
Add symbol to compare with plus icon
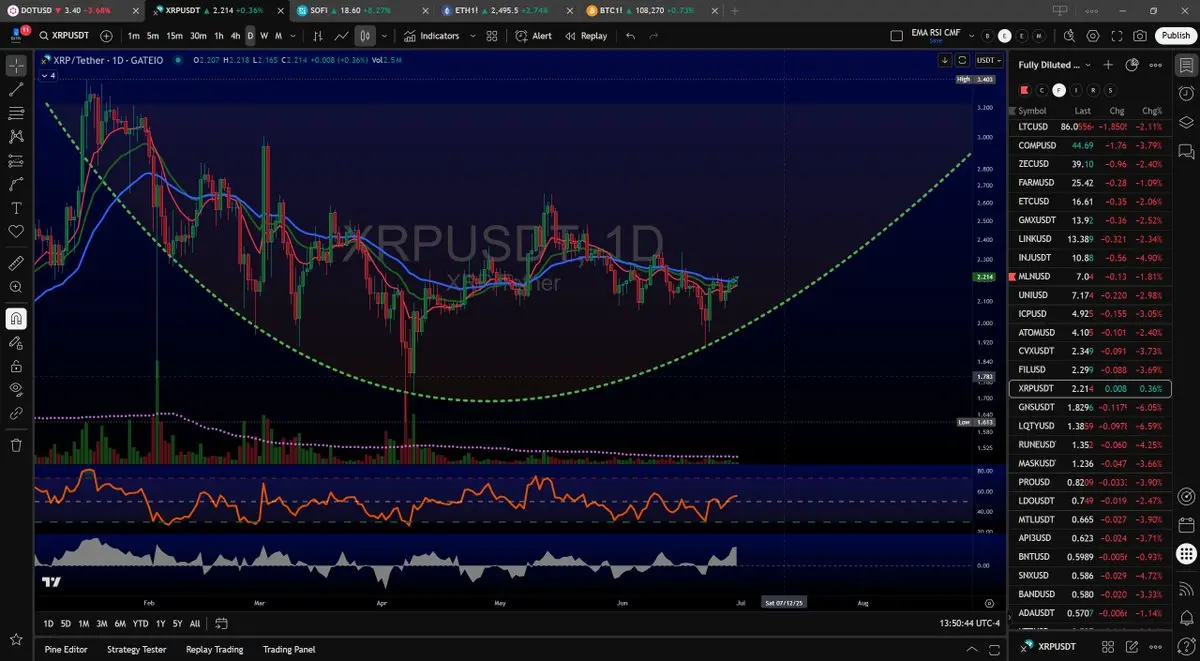click(x=106, y=36)
